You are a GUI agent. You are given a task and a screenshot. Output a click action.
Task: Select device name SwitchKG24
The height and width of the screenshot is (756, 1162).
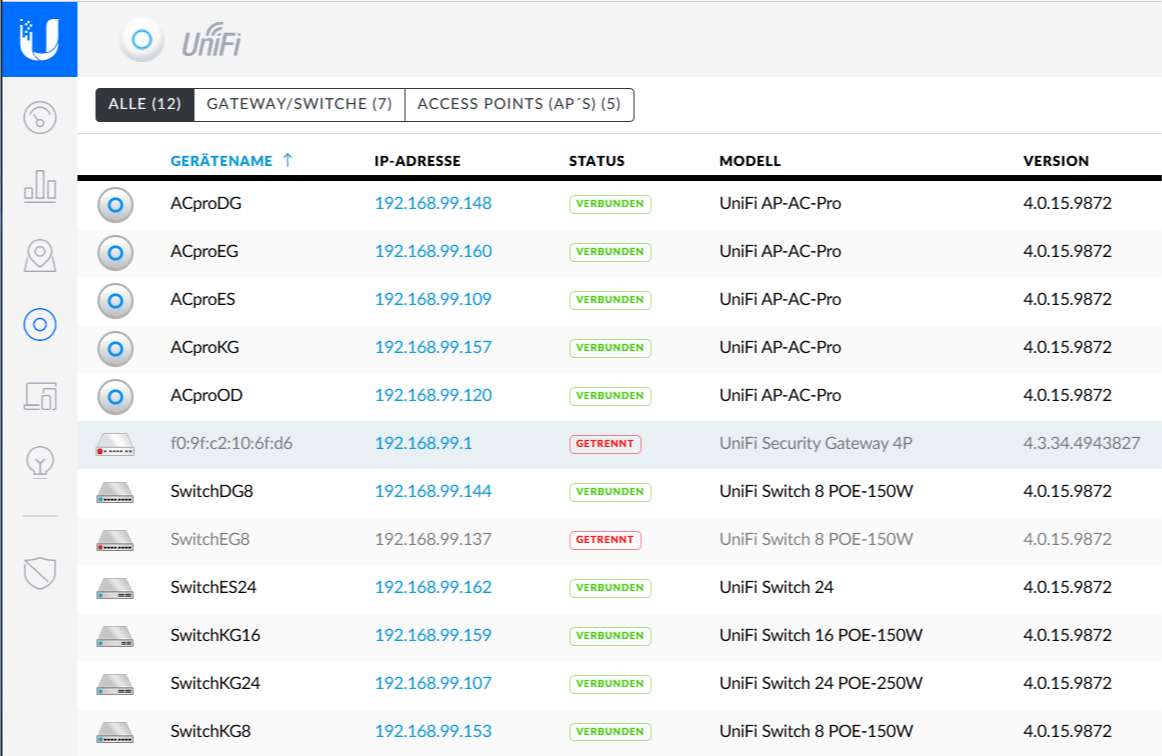point(215,683)
